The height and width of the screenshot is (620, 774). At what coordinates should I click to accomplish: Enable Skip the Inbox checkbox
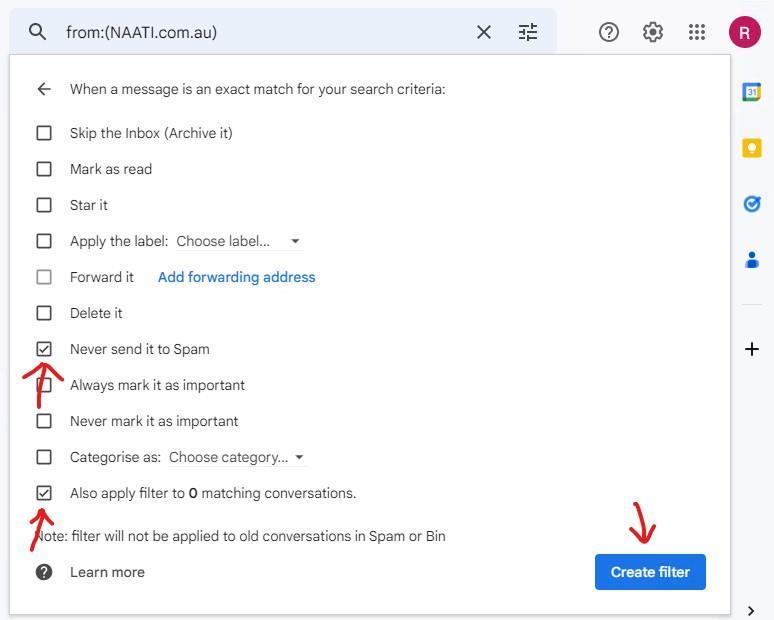(x=44, y=133)
